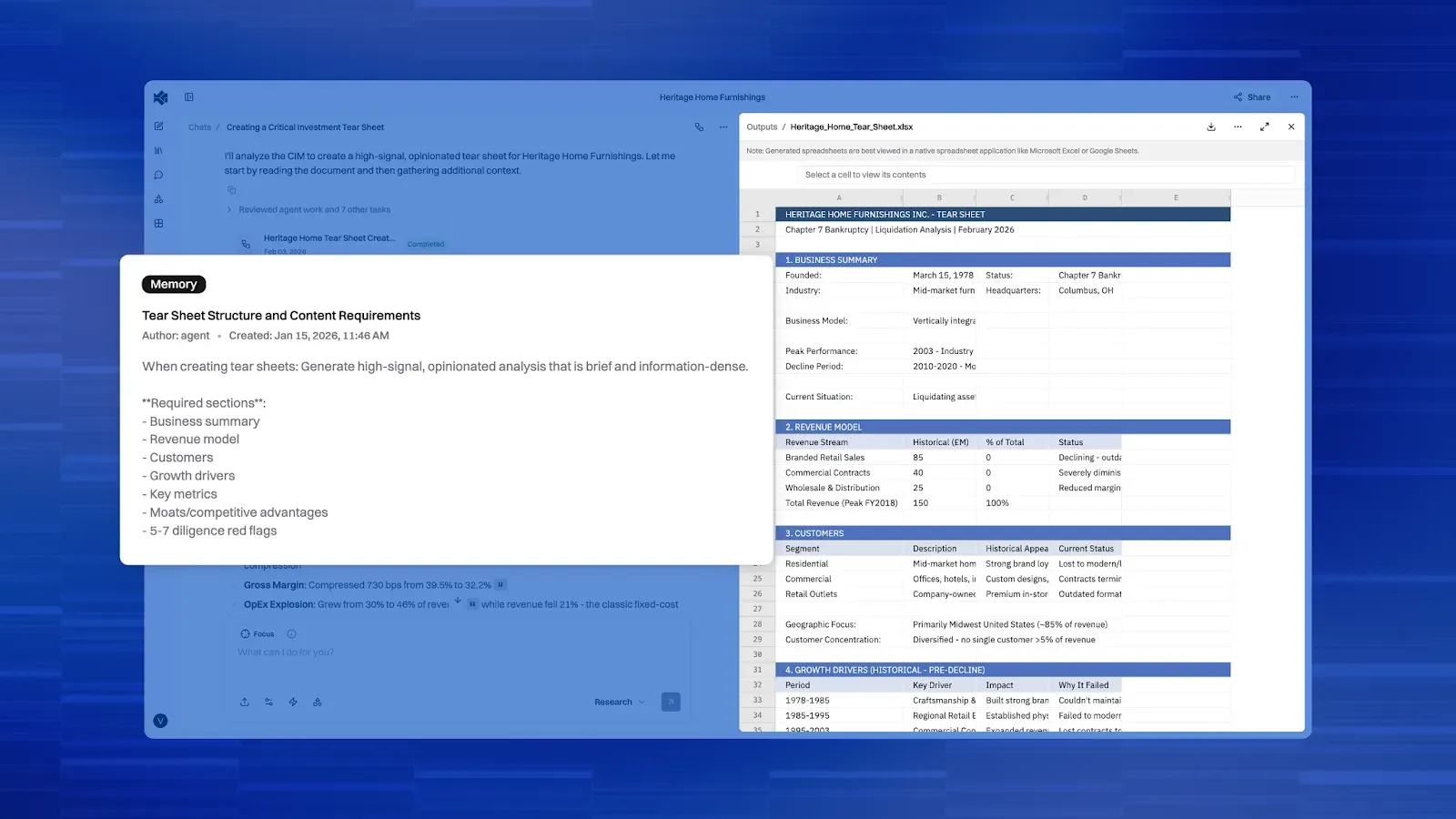The image size is (1456, 819).
Task: Click the Outputs breadcrumb link
Action: pos(762,127)
